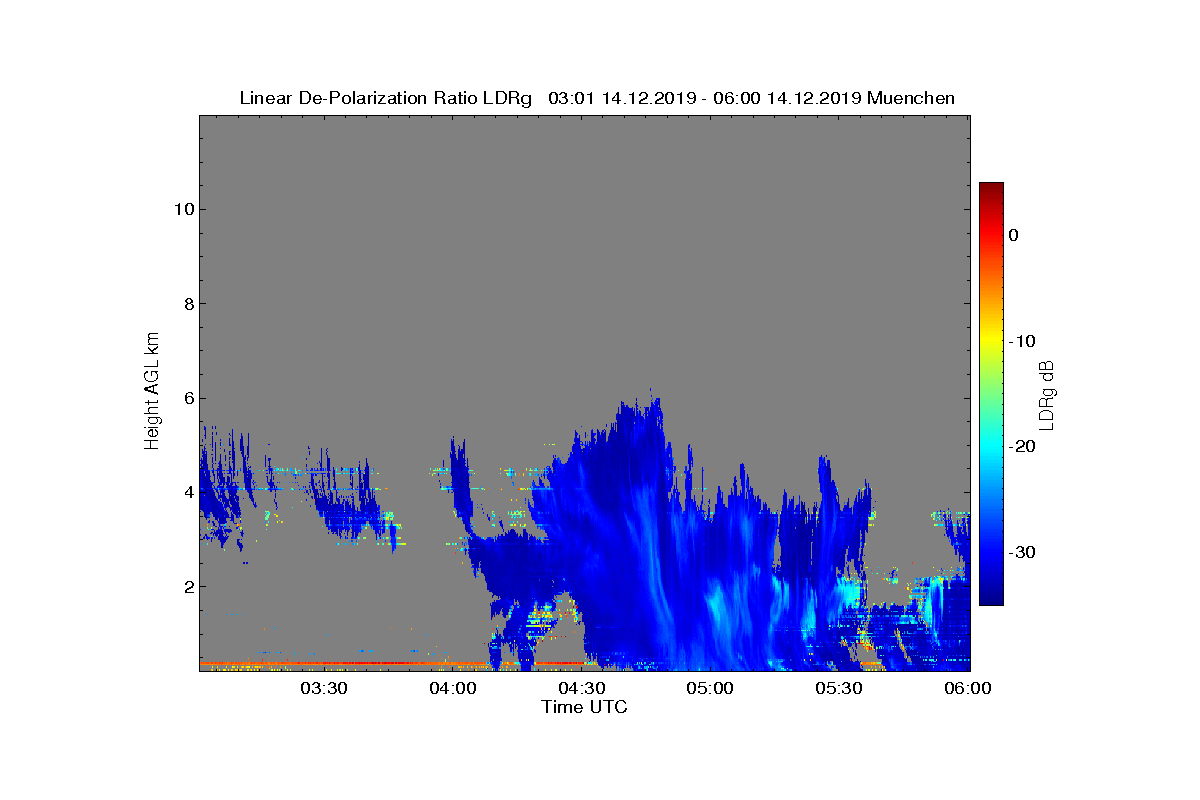The width and height of the screenshot is (1200, 800).
Task: Click the colorbar tick label -10
Action: coord(1021,341)
